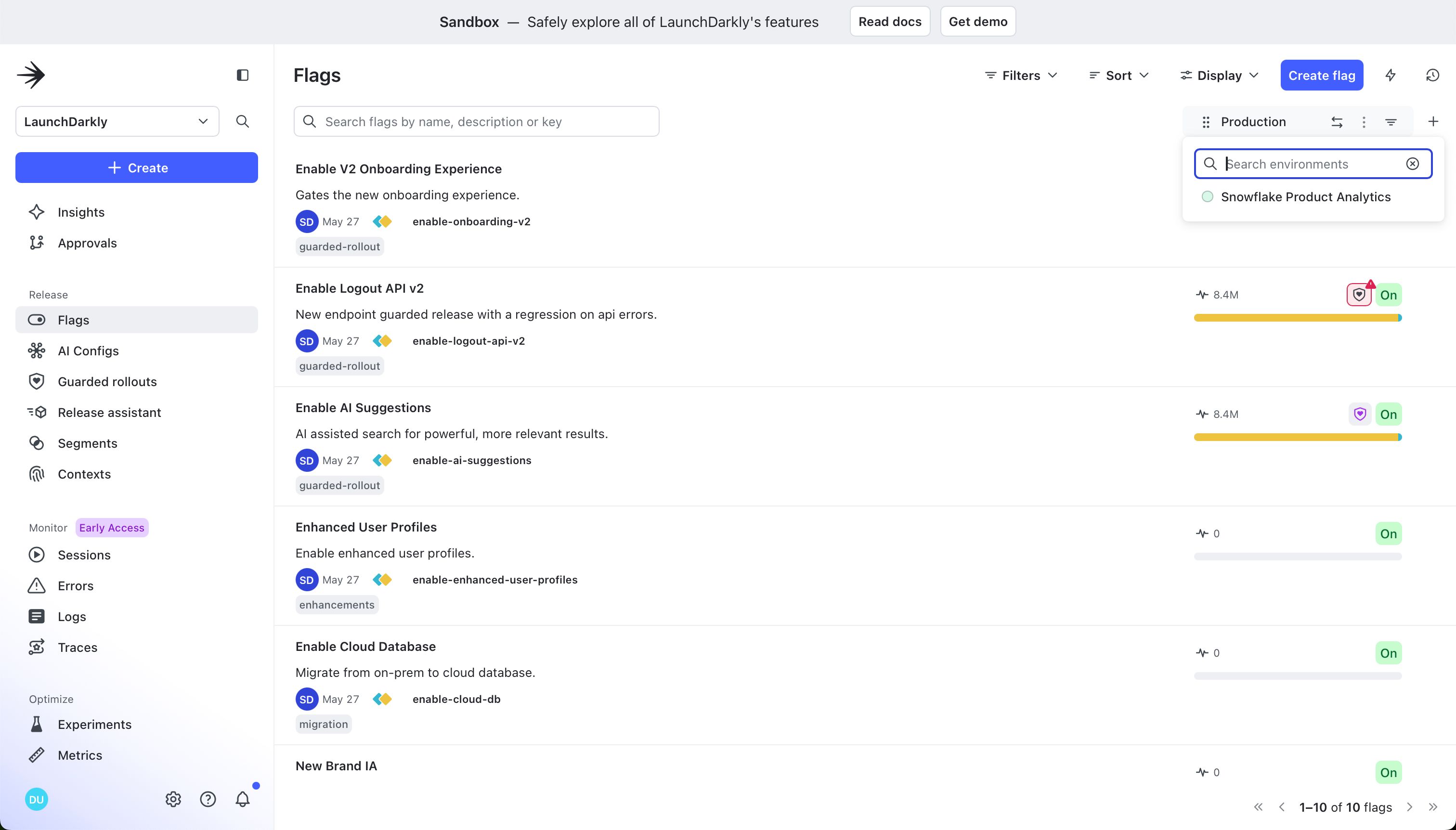Image resolution: width=1456 pixels, height=830 pixels.
Task: Toggle the On switch for Enable Cloud Database
Action: pyautogui.click(x=1389, y=653)
